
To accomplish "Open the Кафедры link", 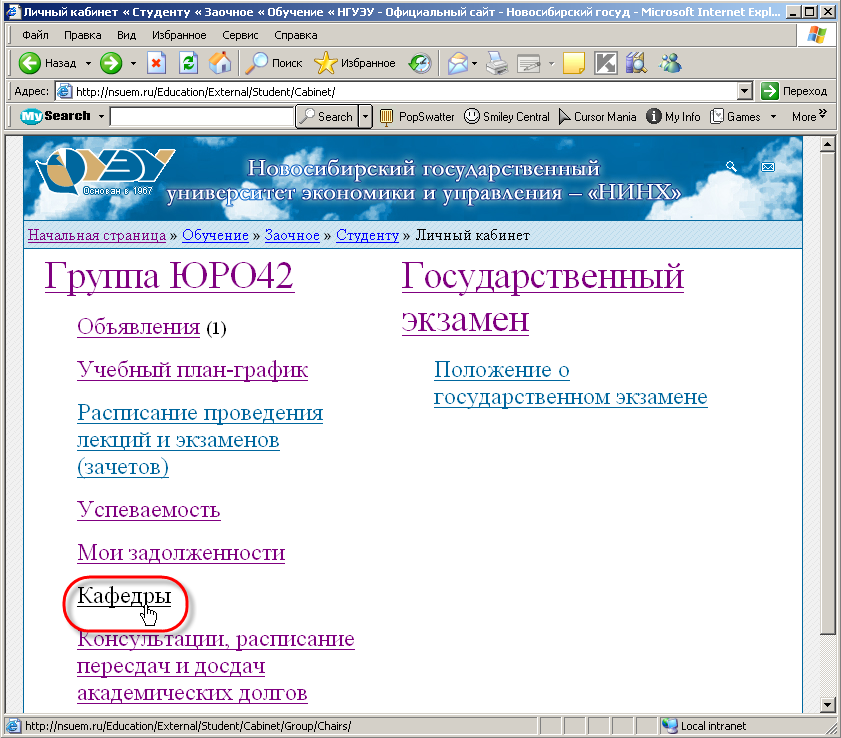I will tap(124, 596).
